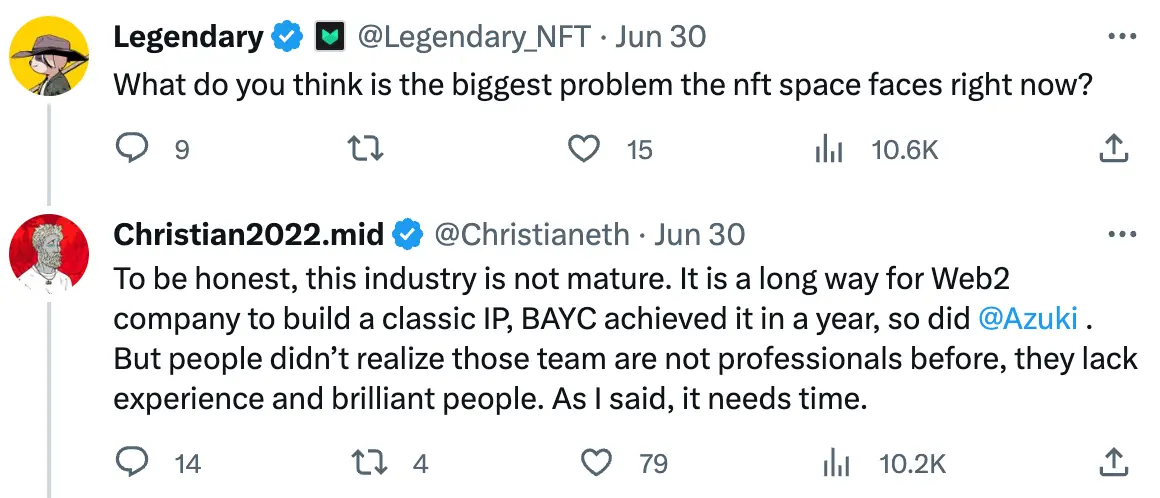The image size is (1160, 498).
Task: Click the Legendary display name
Action: [x=188, y=37]
